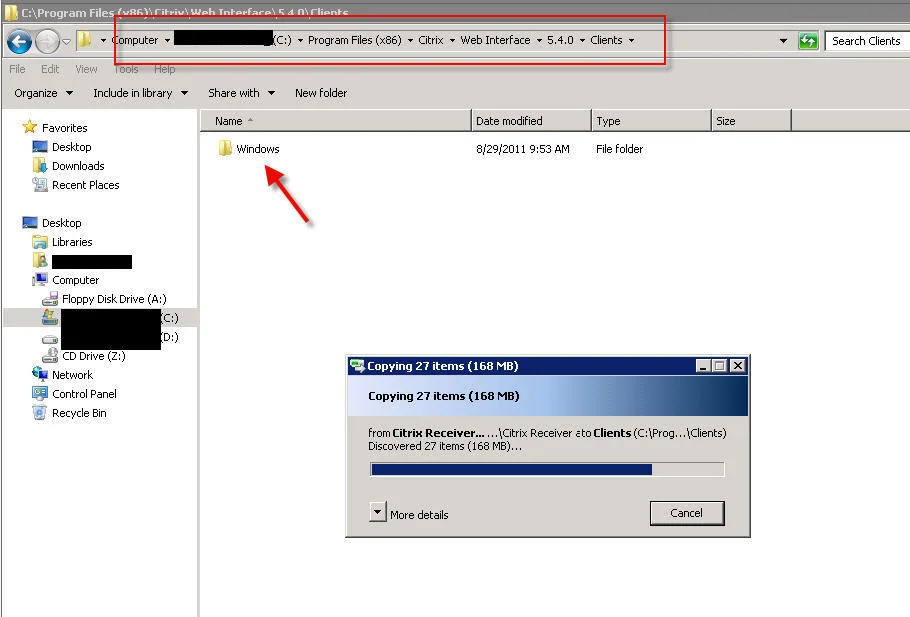Open Desktop under Favorites
Screen dimensions: 910x617
point(71,147)
